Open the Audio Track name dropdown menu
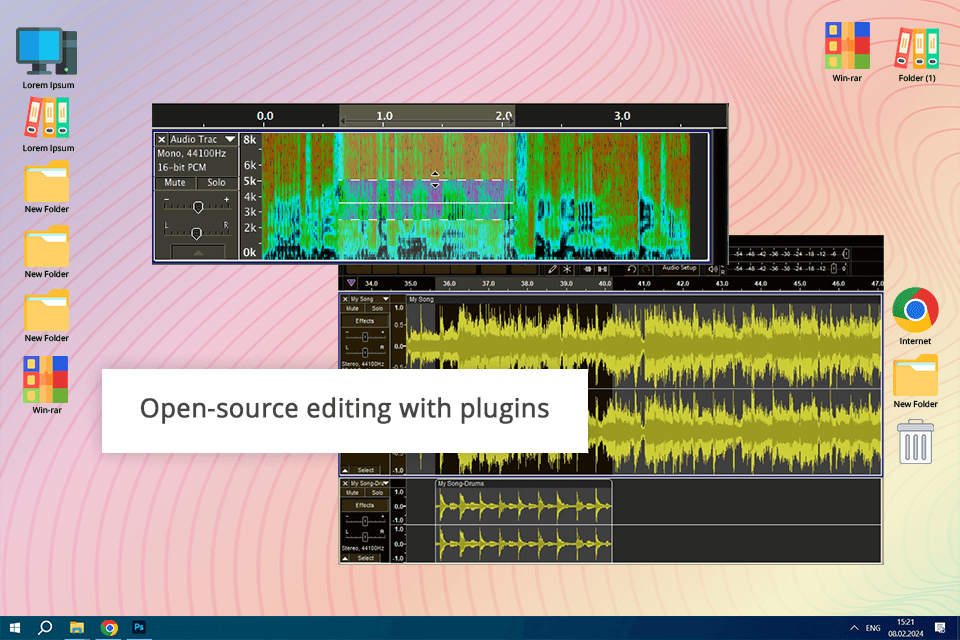The height and width of the screenshot is (640, 960). click(230, 140)
